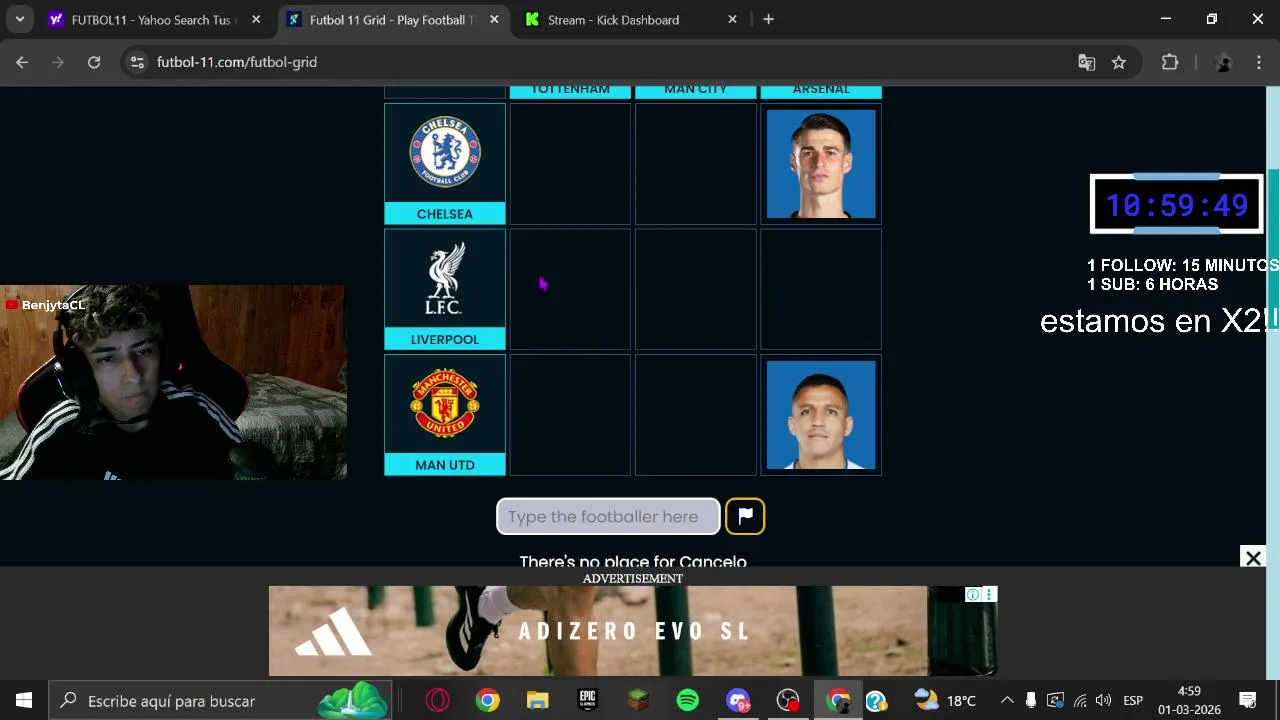Select the Liverpool–Man City grid cell

696,289
